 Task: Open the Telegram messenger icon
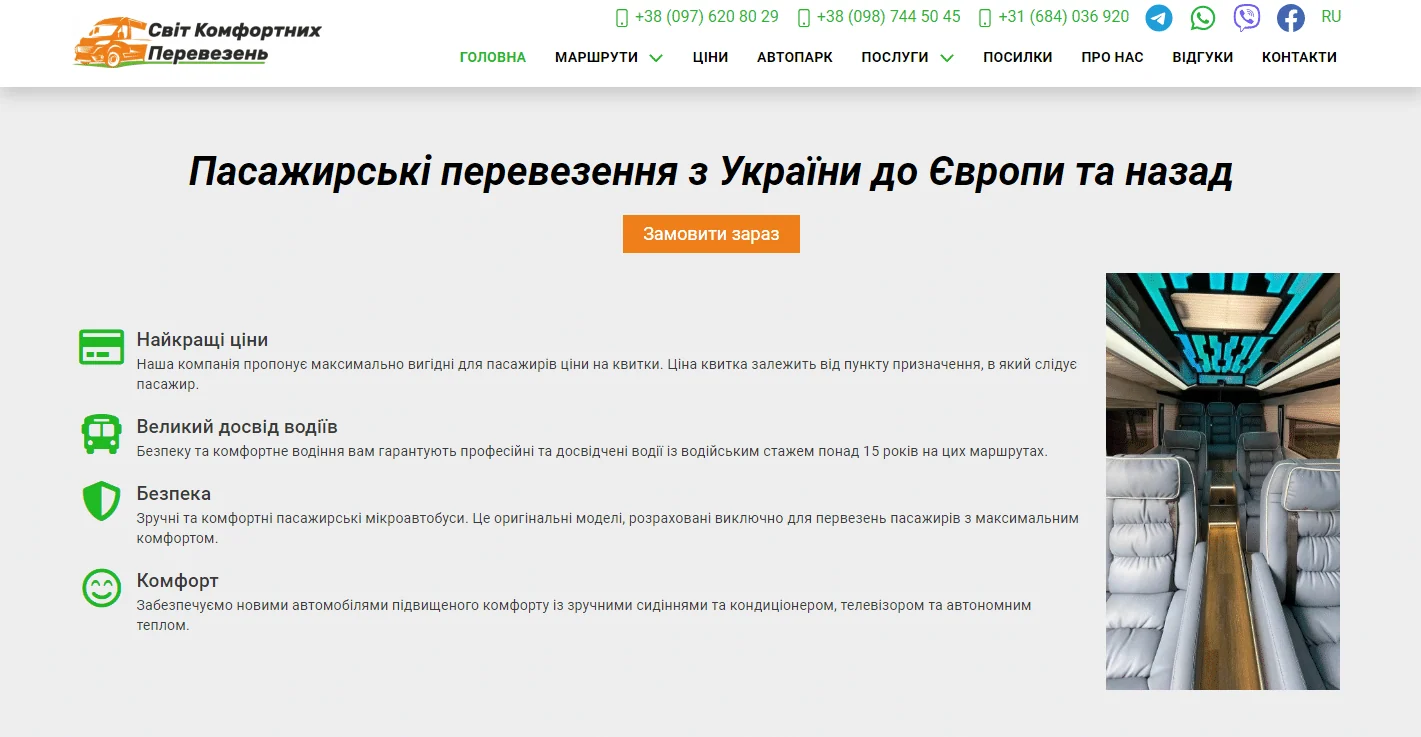1159,18
